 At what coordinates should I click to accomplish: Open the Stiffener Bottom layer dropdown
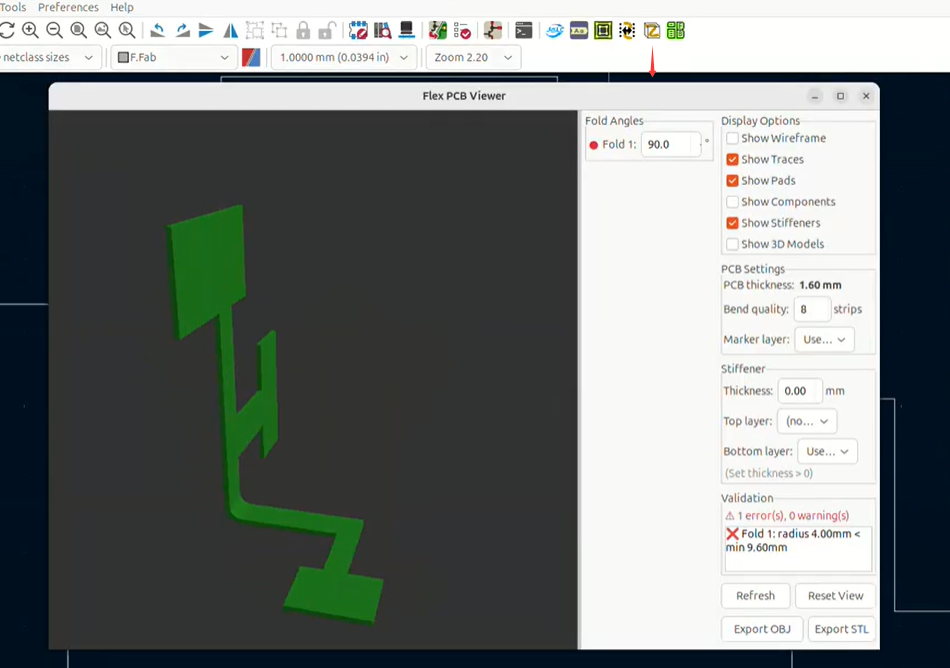(827, 451)
